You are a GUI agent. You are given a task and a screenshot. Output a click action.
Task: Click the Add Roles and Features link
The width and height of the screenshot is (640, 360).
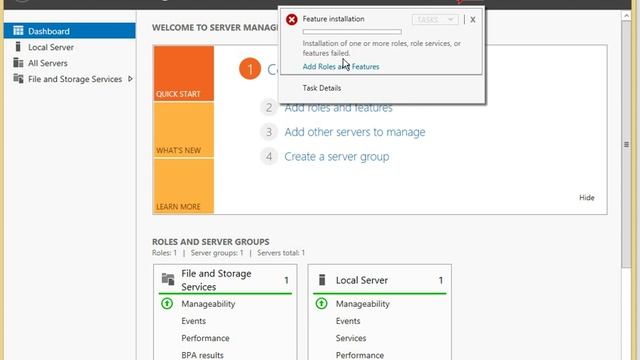click(x=341, y=67)
